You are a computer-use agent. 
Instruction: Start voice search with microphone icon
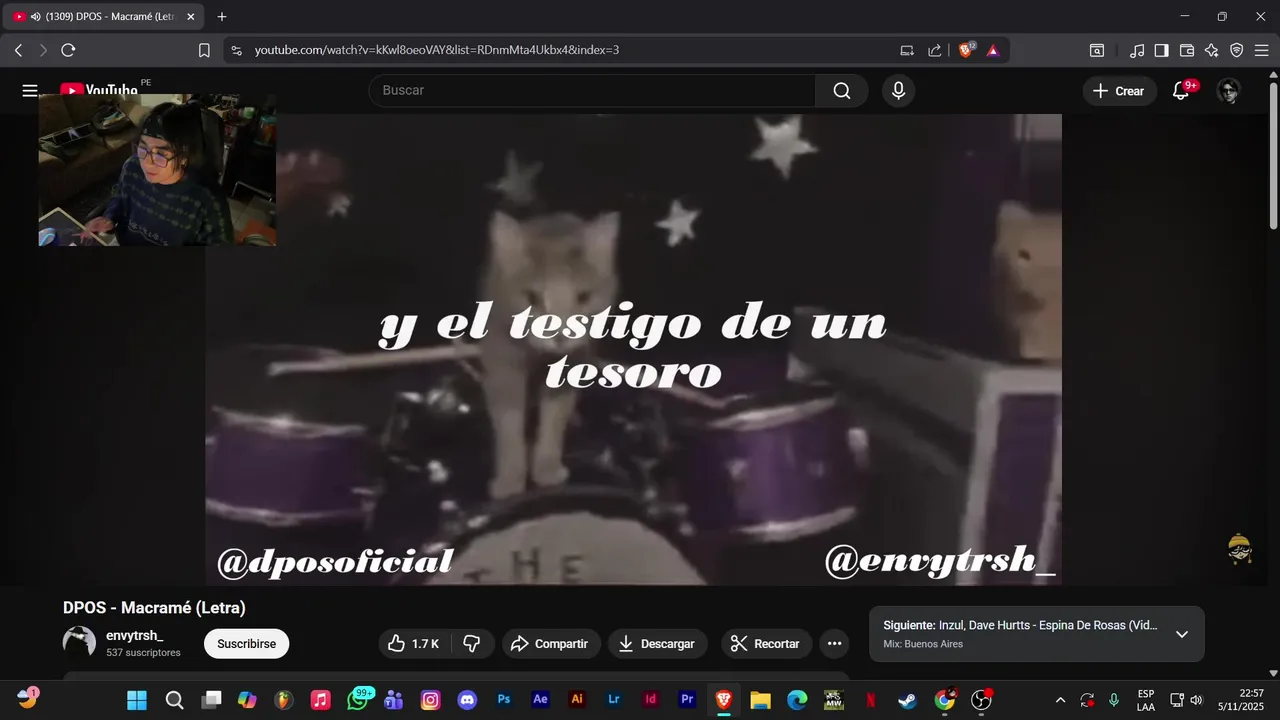tap(898, 91)
